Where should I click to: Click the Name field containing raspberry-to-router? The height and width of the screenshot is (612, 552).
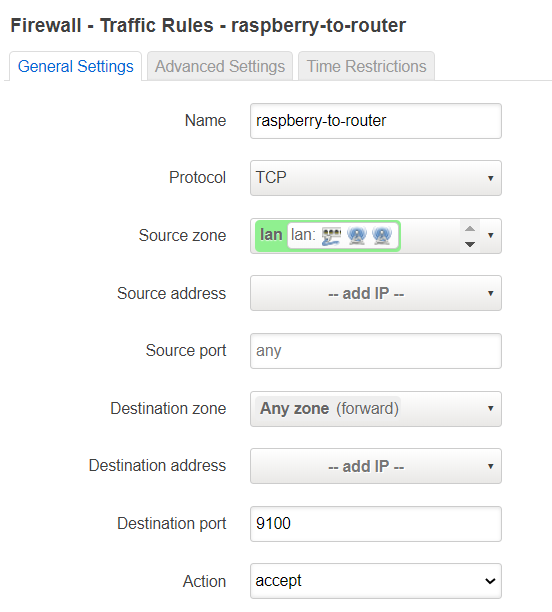click(x=376, y=121)
